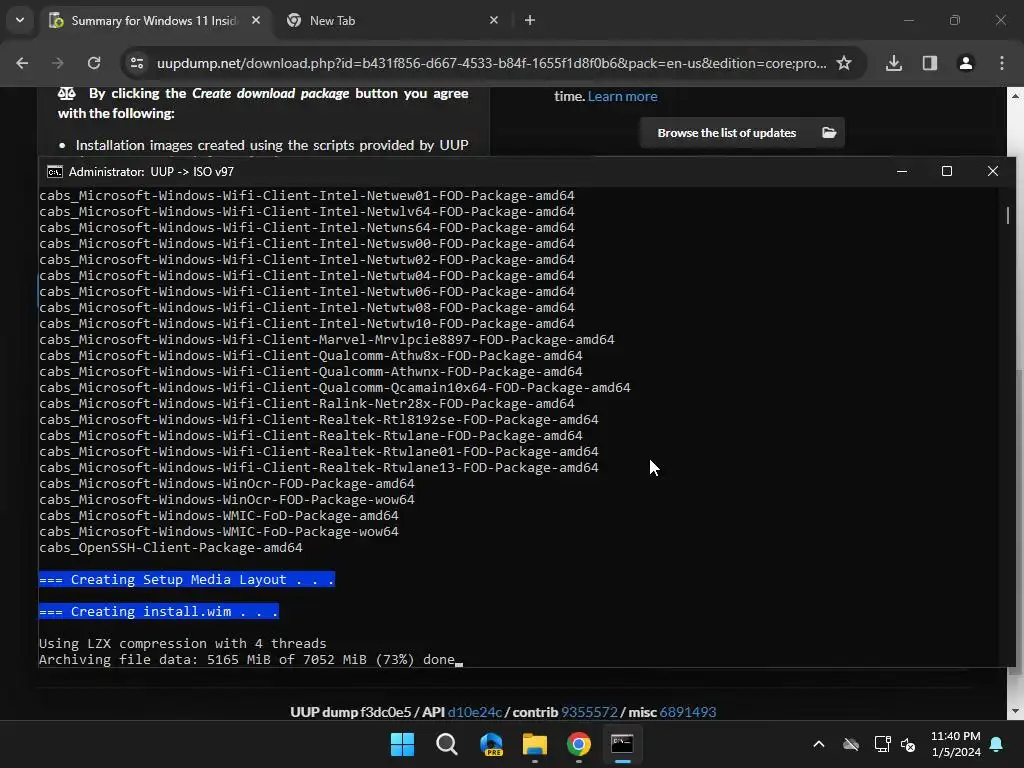Click the cmd icon in console title bar
The image size is (1024, 768).
point(55,172)
